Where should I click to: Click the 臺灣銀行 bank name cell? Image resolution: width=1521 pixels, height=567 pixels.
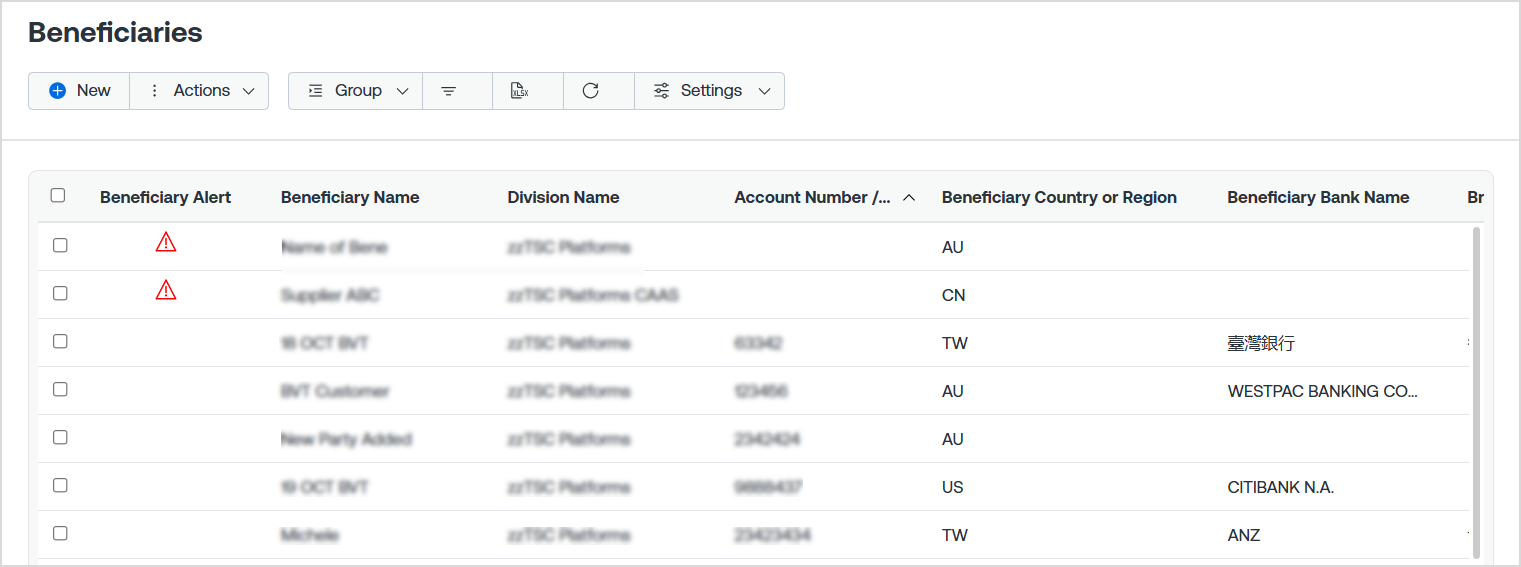pos(1261,343)
